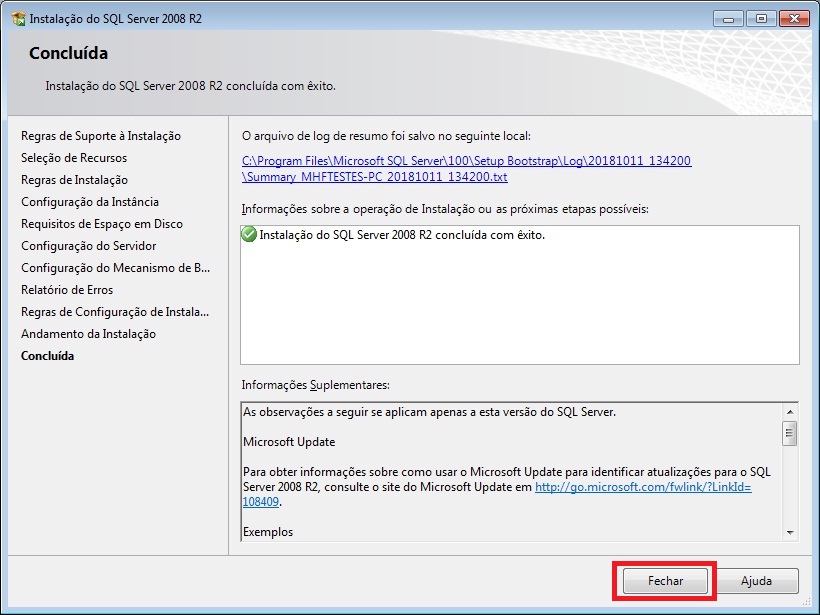Click the Microsoft Update heading text
Screen dimensions: 820x615
coord(289,442)
